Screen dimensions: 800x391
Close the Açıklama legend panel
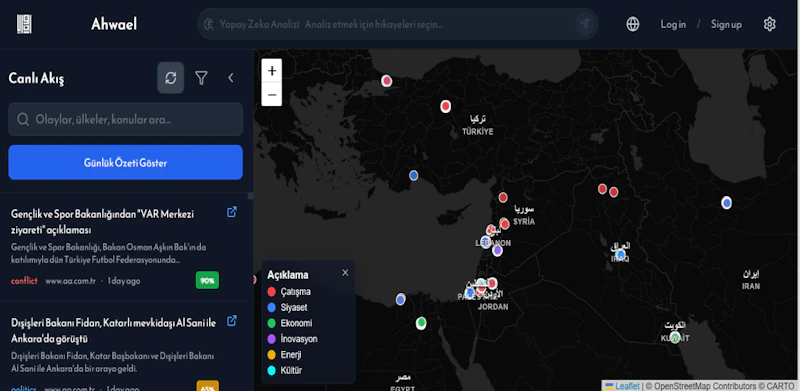click(x=345, y=273)
